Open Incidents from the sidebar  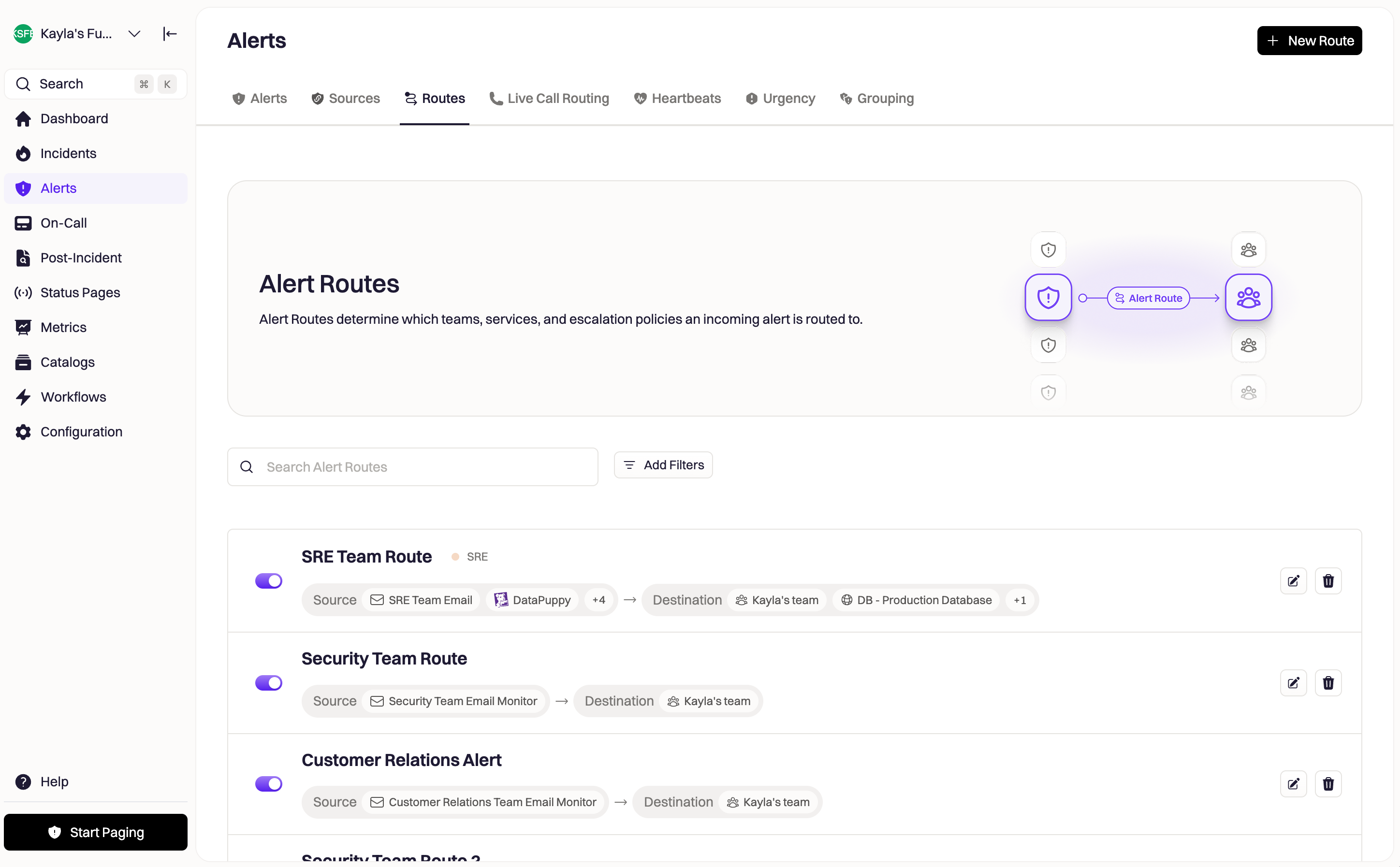tap(68, 153)
